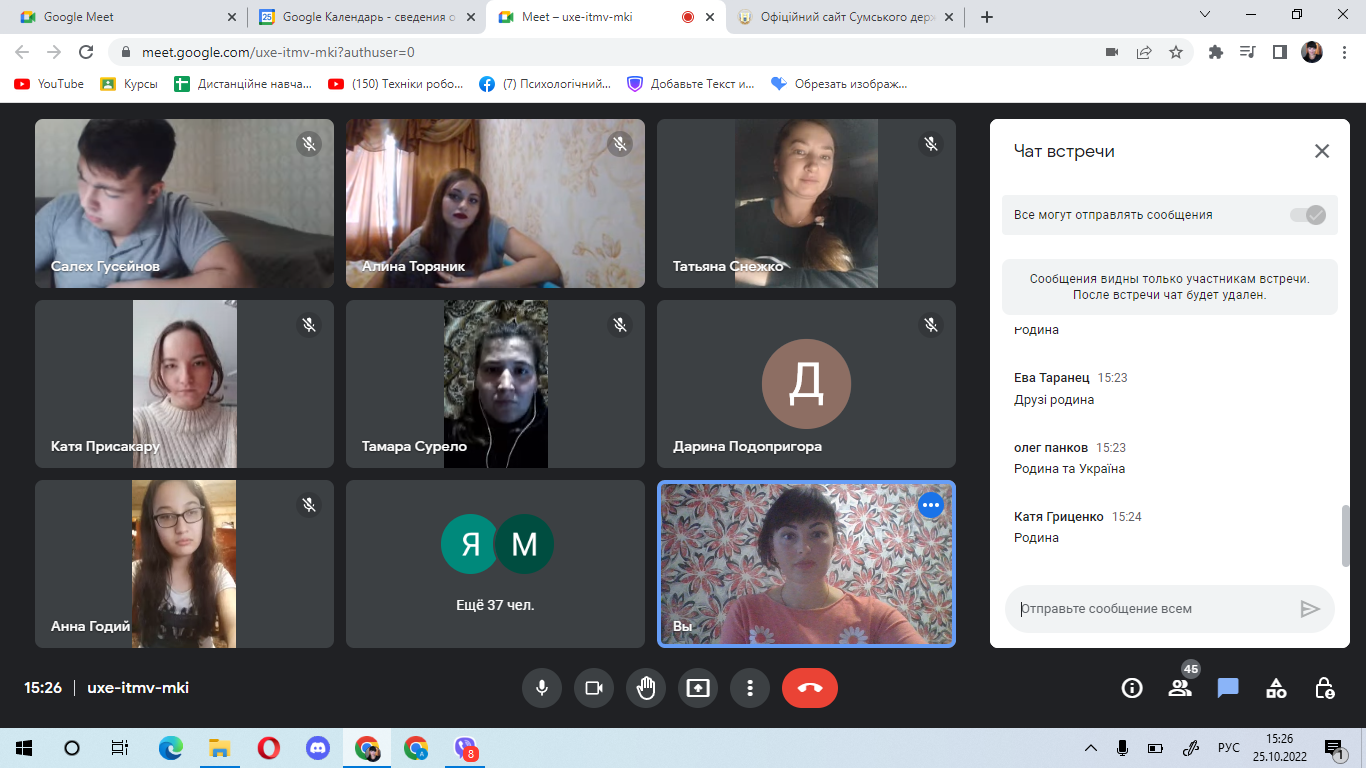Viewport: 1366px width, 768px height.
Task: Open the browser side panel icon
Action: point(1279,52)
